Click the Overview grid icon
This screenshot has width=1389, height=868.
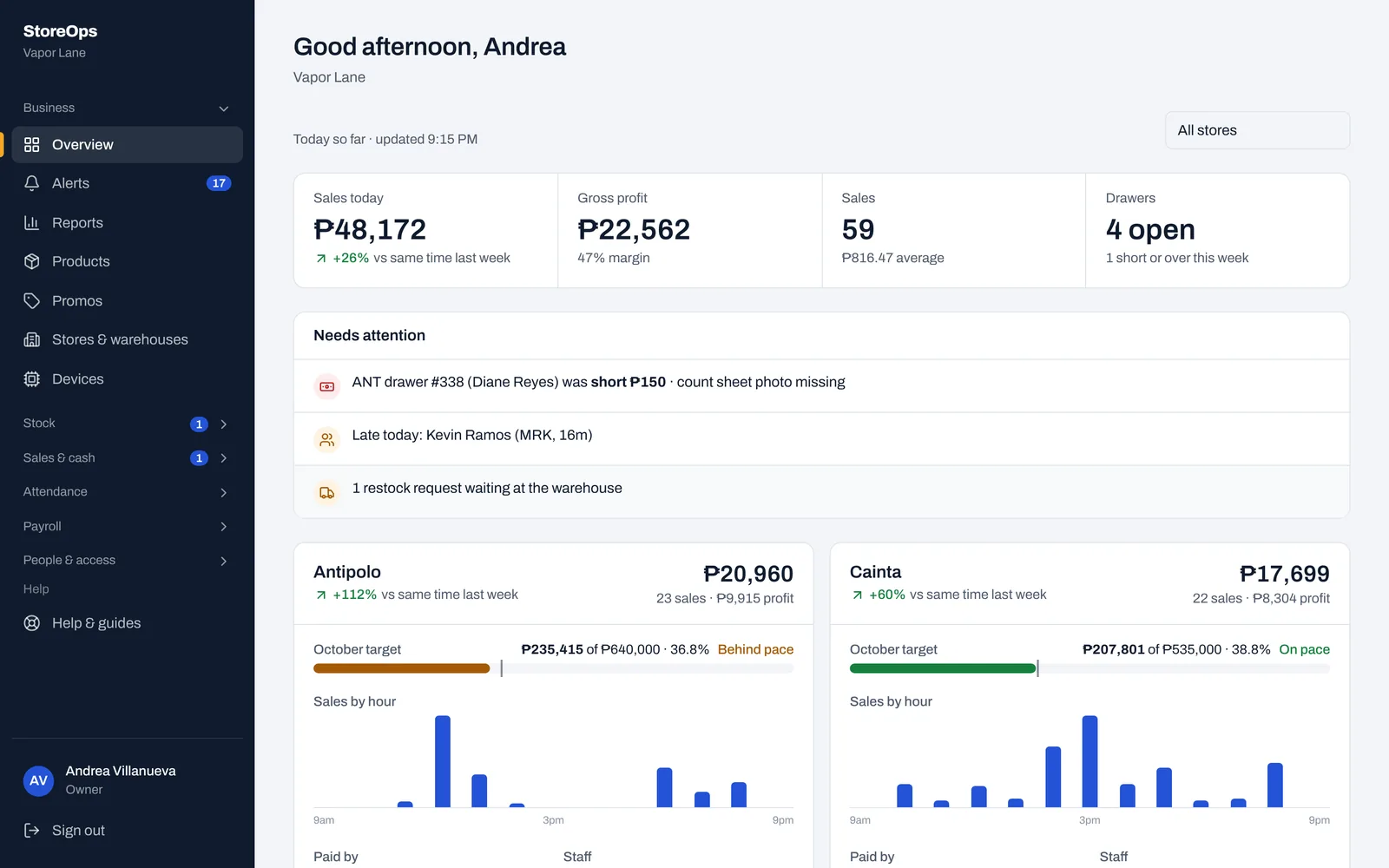tap(32, 145)
